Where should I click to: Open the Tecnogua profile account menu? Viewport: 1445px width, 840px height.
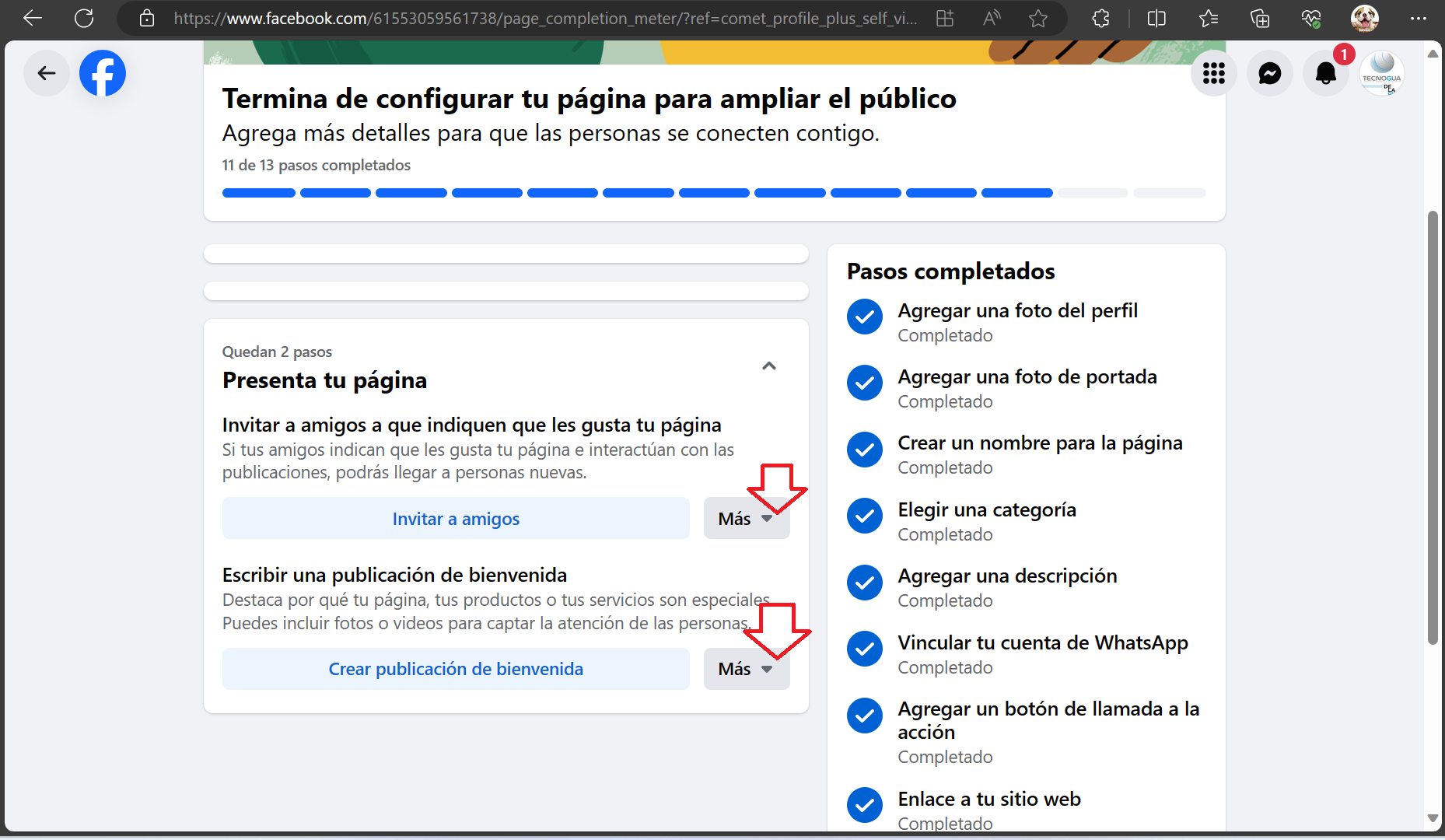tap(1382, 73)
